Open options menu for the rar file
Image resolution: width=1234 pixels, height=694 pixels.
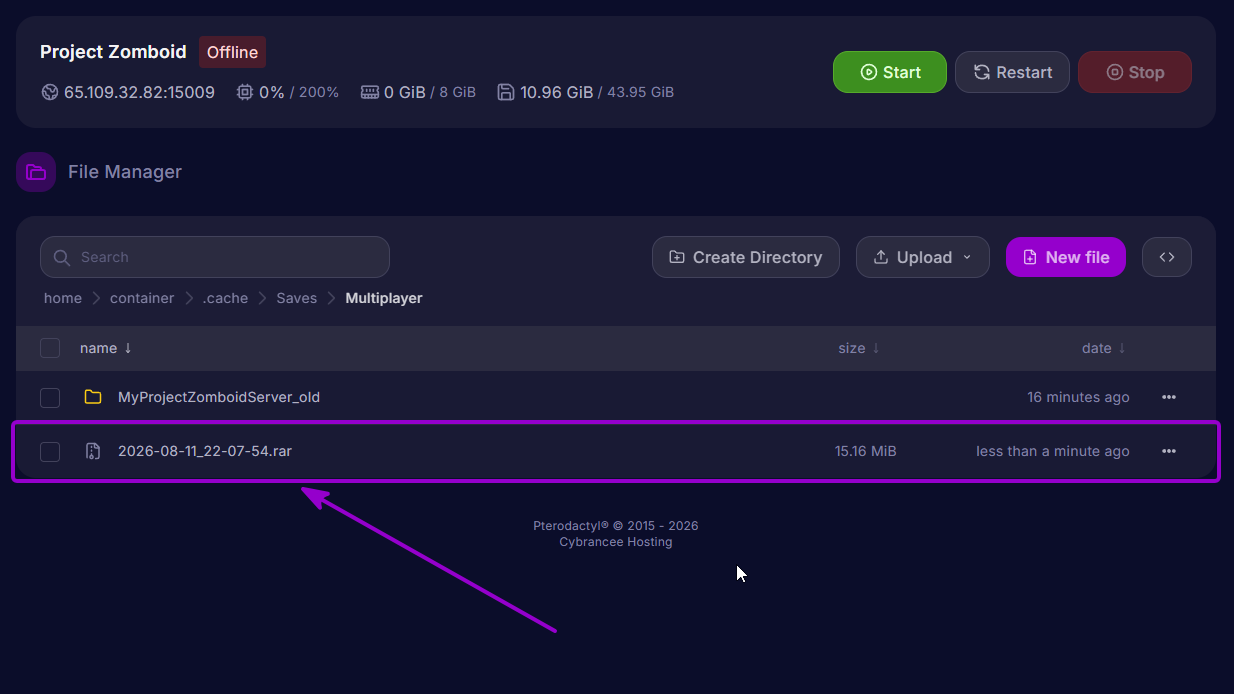tap(1168, 451)
